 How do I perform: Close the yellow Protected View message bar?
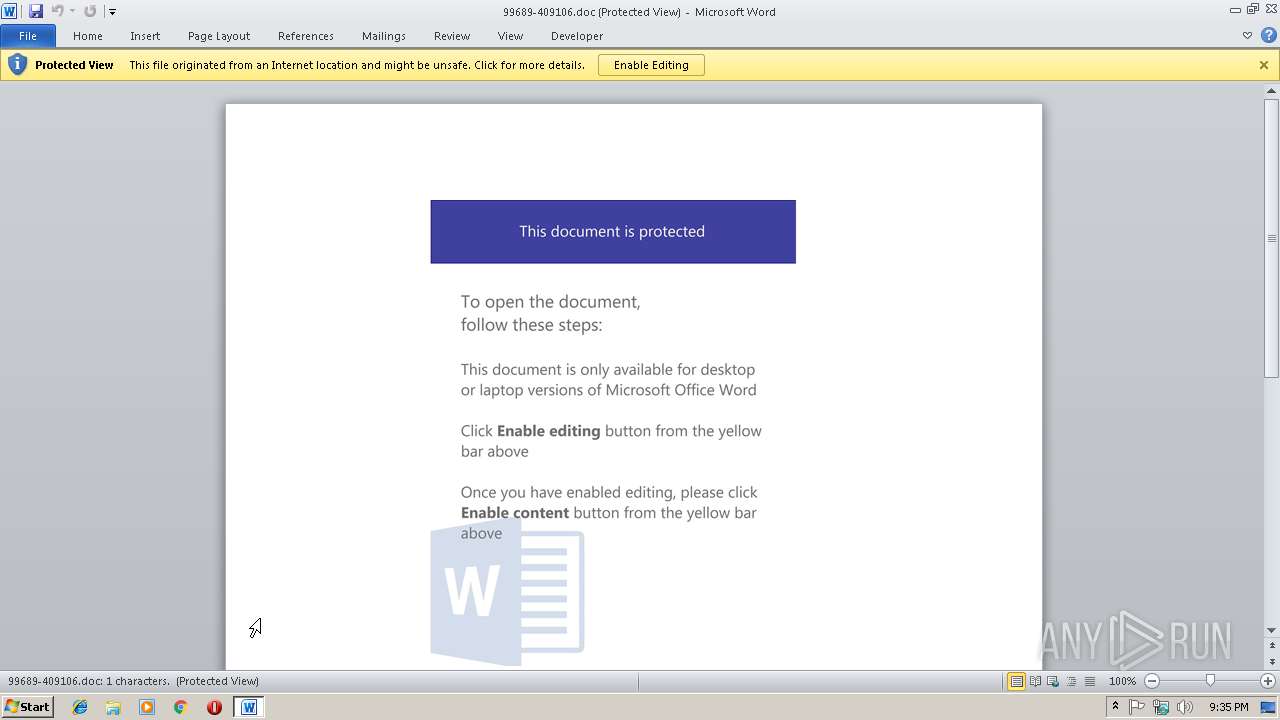[1264, 65]
